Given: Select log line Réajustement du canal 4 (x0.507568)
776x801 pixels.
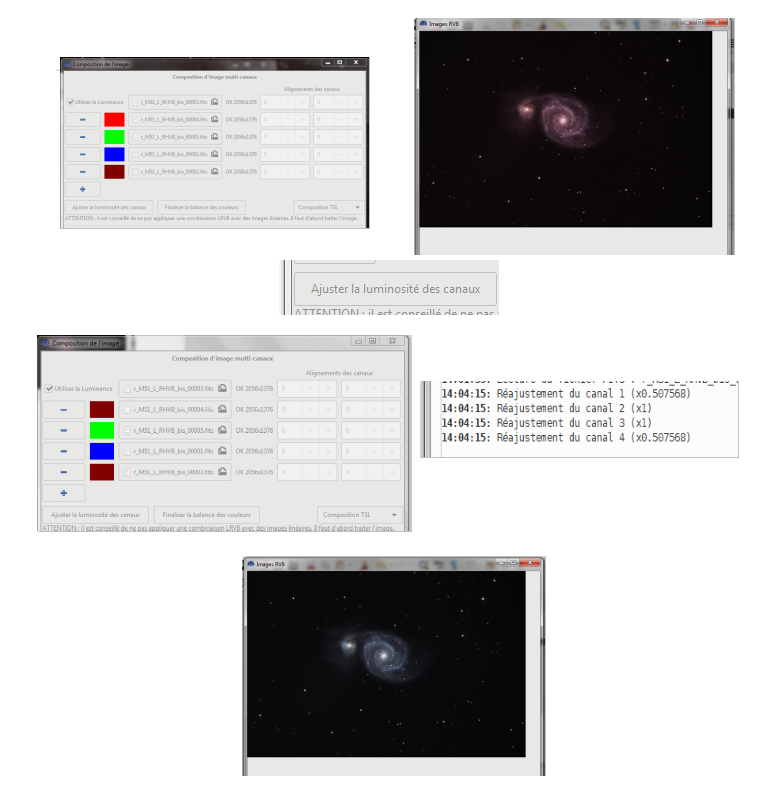Looking at the screenshot, I should pos(566,438).
